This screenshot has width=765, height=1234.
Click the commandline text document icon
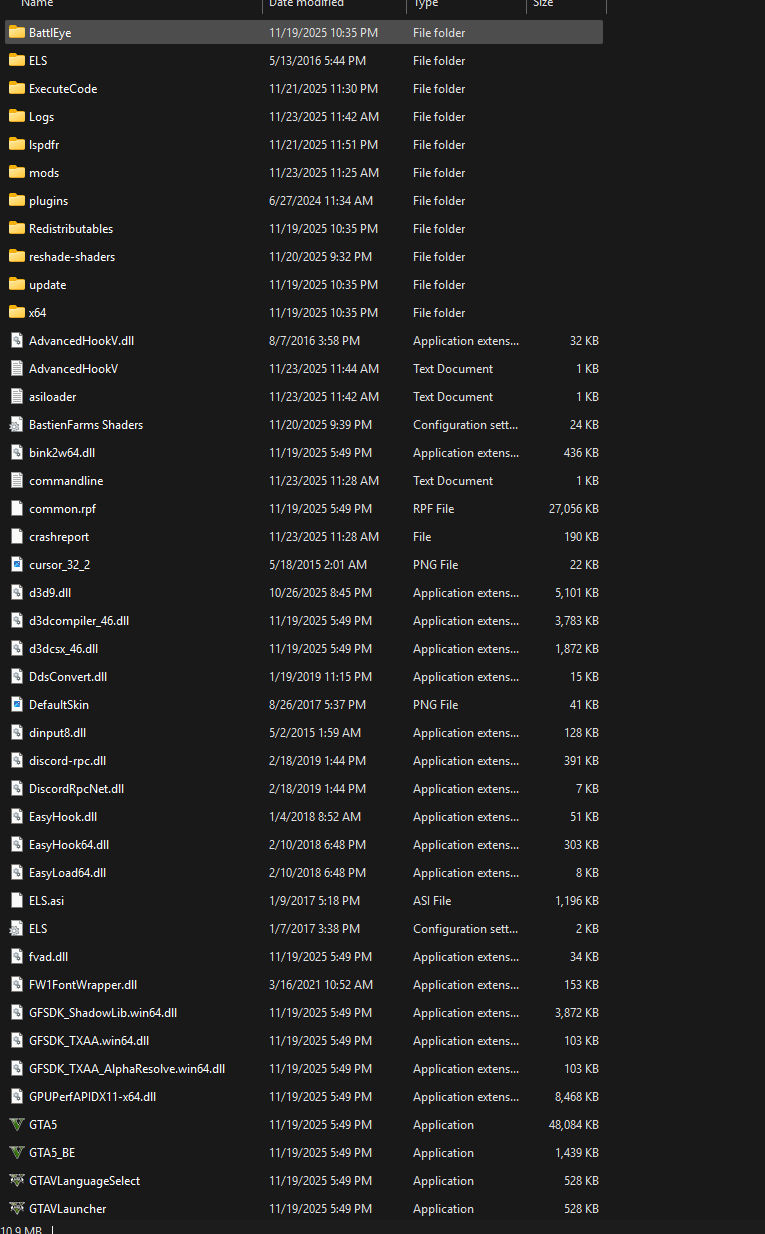click(17, 480)
